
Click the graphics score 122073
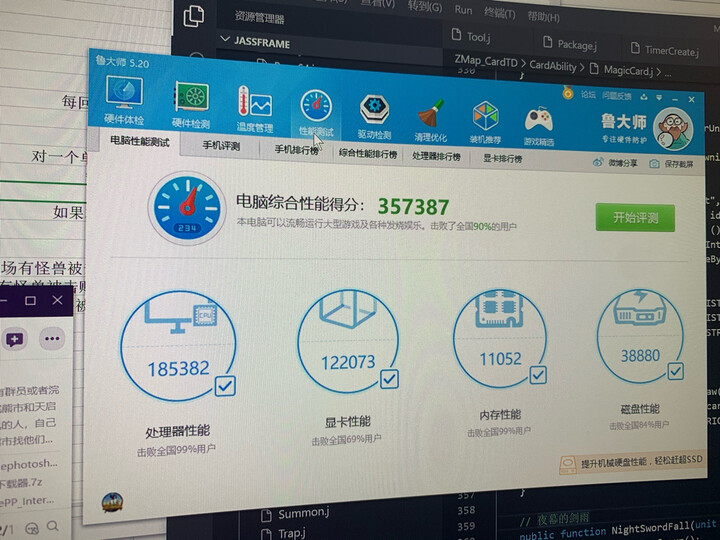point(348,362)
